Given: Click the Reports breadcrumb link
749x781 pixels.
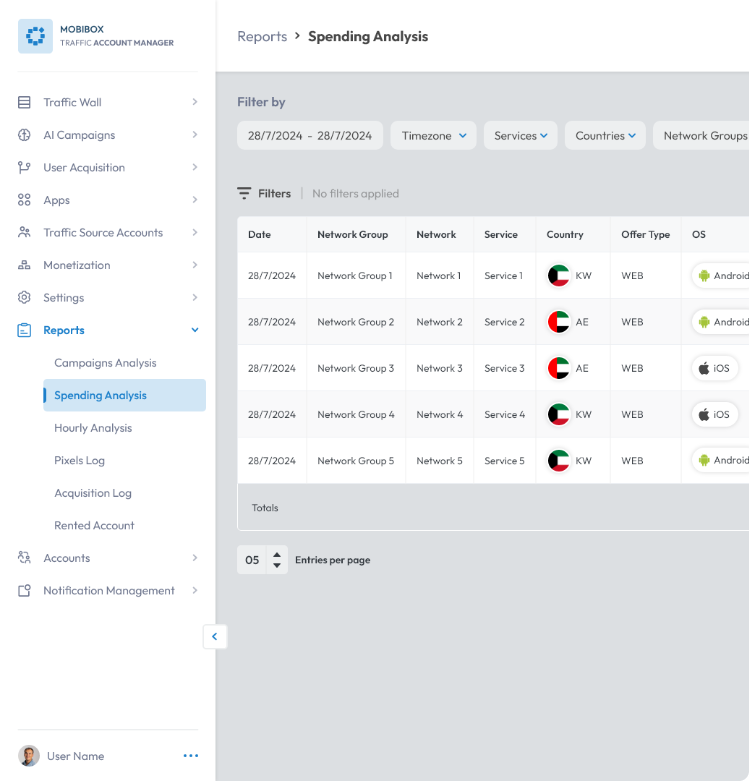Looking at the screenshot, I should click(x=262, y=36).
